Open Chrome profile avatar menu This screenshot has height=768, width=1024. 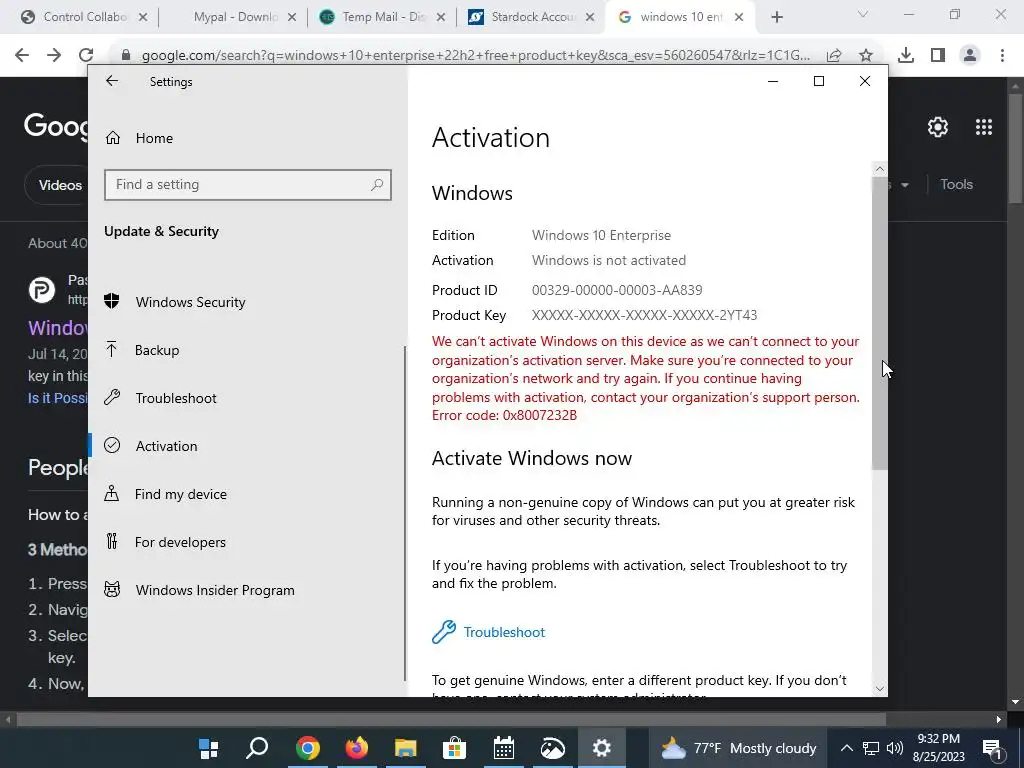970,56
